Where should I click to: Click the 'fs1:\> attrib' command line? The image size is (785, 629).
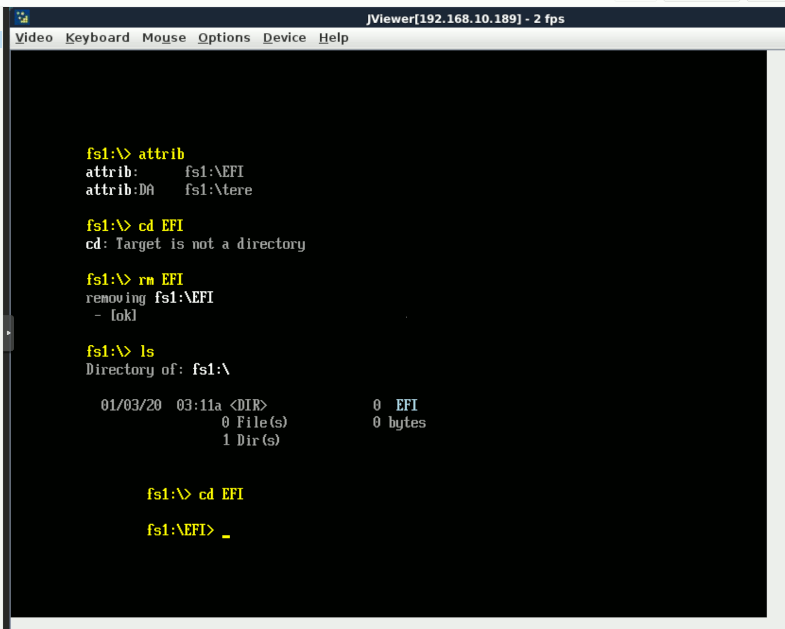tap(135, 154)
